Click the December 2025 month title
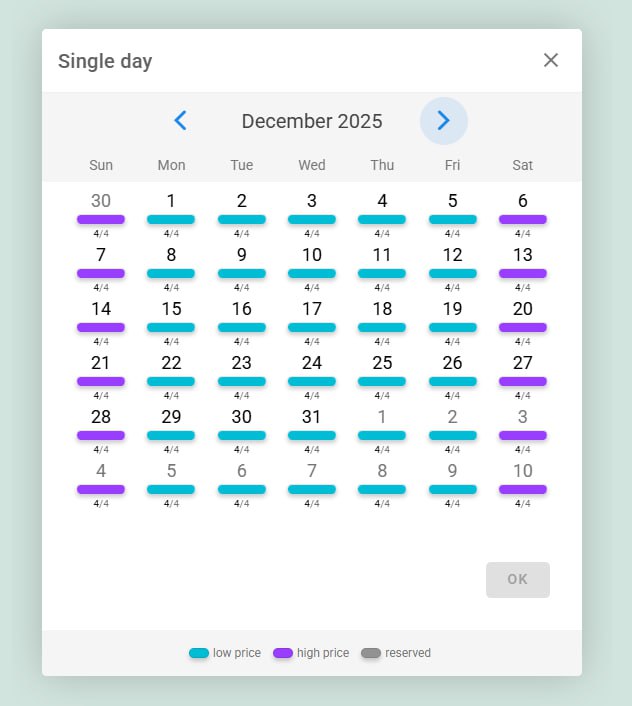This screenshot has width=632, height=706. [x=312, y=121]
